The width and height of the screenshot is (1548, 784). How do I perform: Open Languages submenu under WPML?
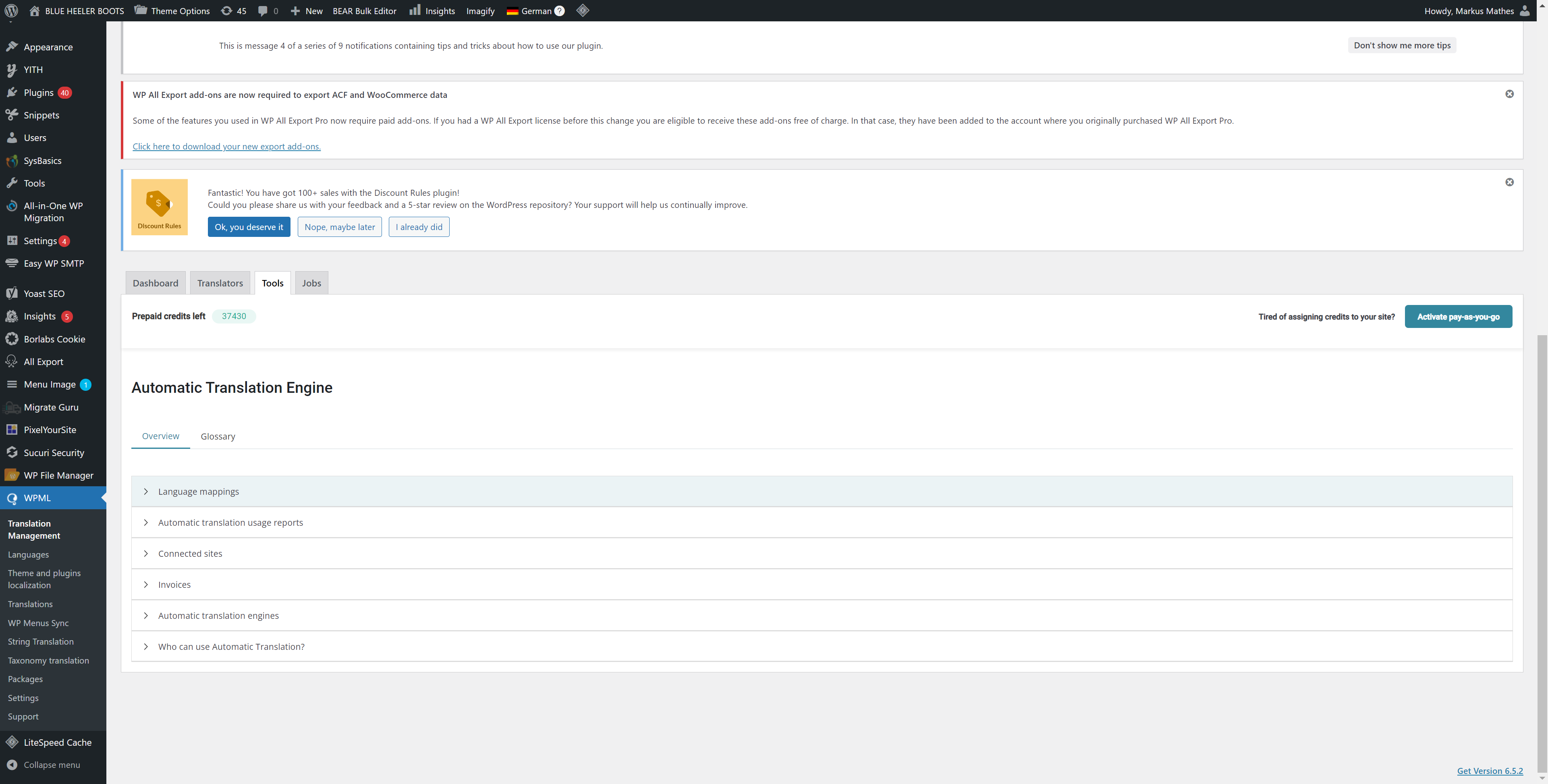(x=28, y=554)
